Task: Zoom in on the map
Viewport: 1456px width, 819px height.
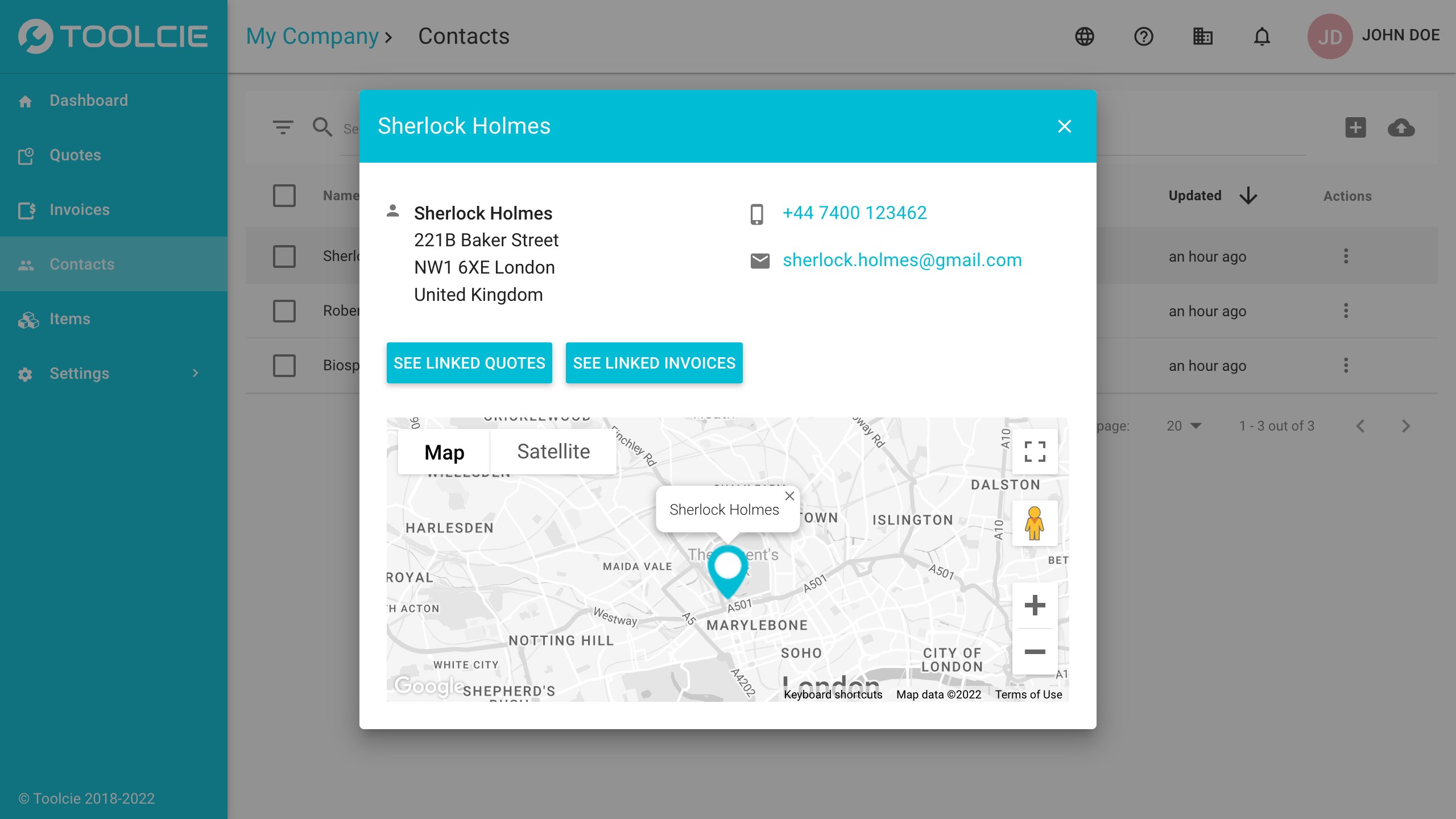Action: pos(1035,605)
